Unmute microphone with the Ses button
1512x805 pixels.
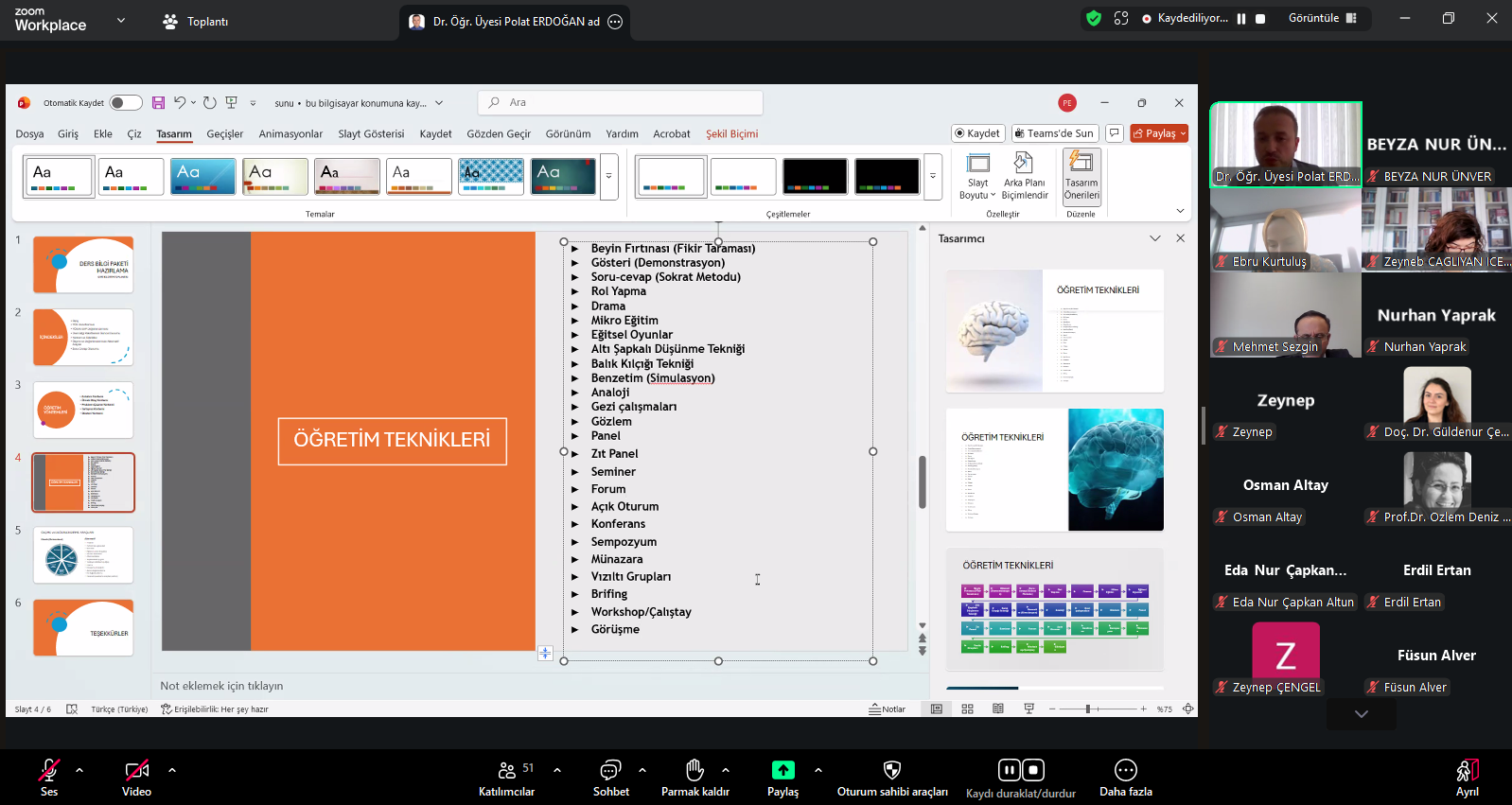48,770
